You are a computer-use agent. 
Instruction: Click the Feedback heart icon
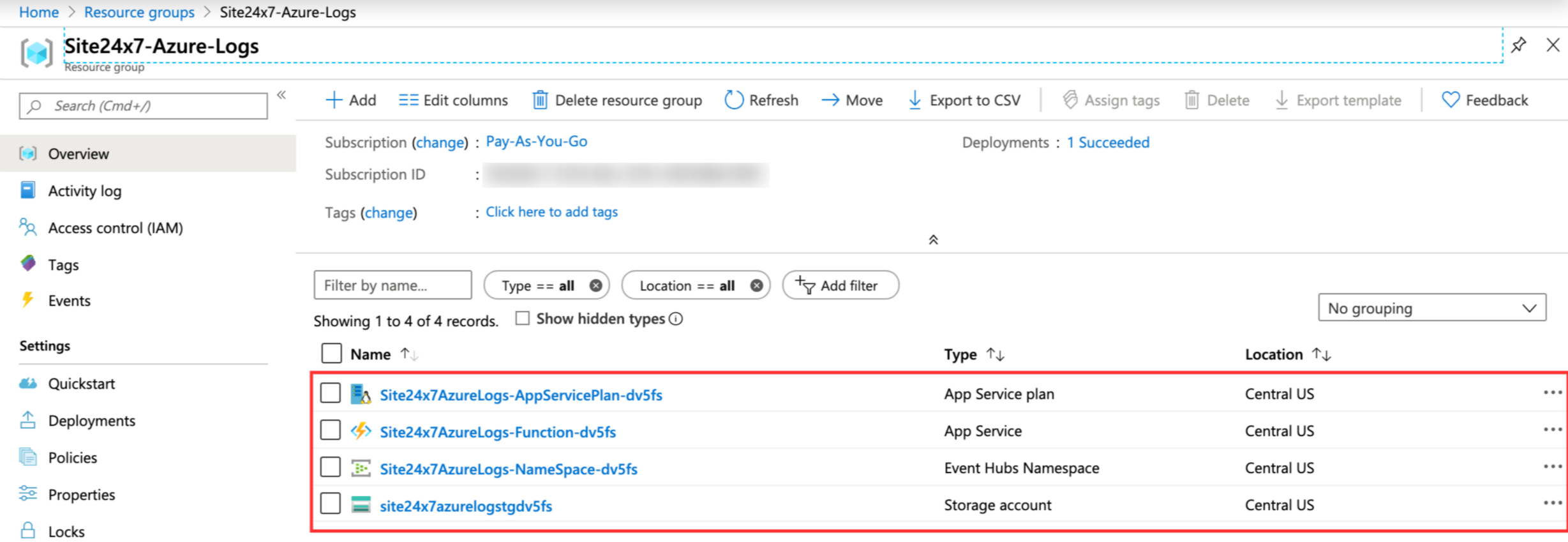pos(1451,100)
